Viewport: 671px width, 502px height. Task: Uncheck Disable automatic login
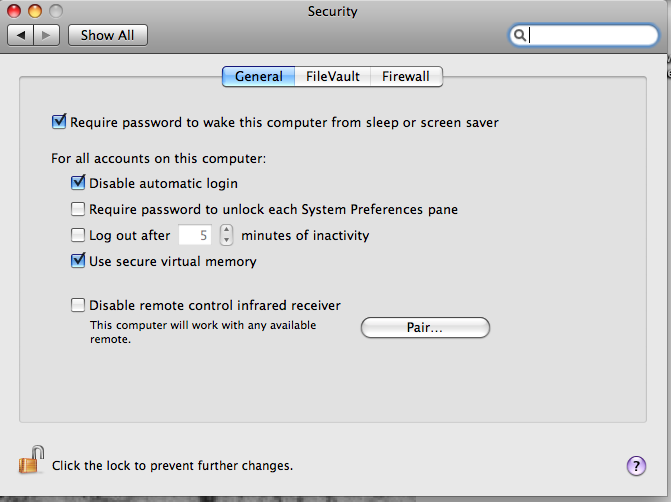click(x=78, y=183)
